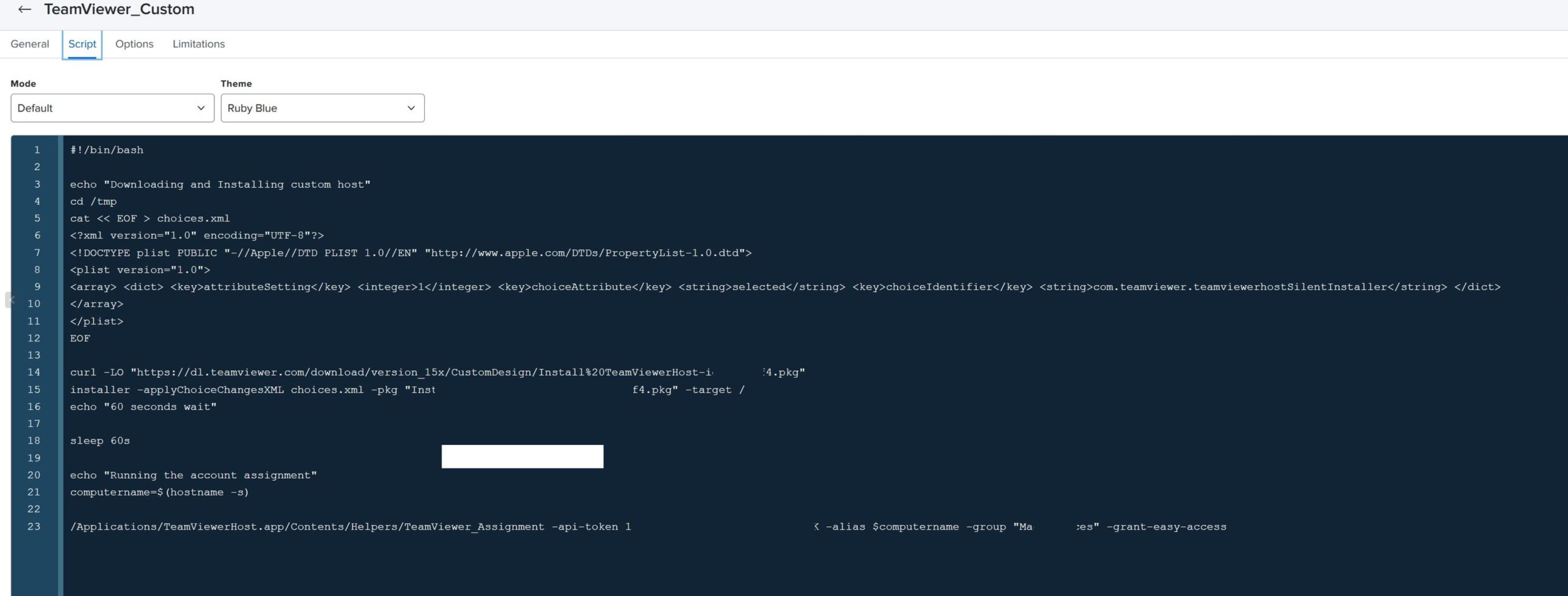Click the curl -LO download line
Image resolution: width=1568 pixels, height=596 pixels.
(438, 372)
